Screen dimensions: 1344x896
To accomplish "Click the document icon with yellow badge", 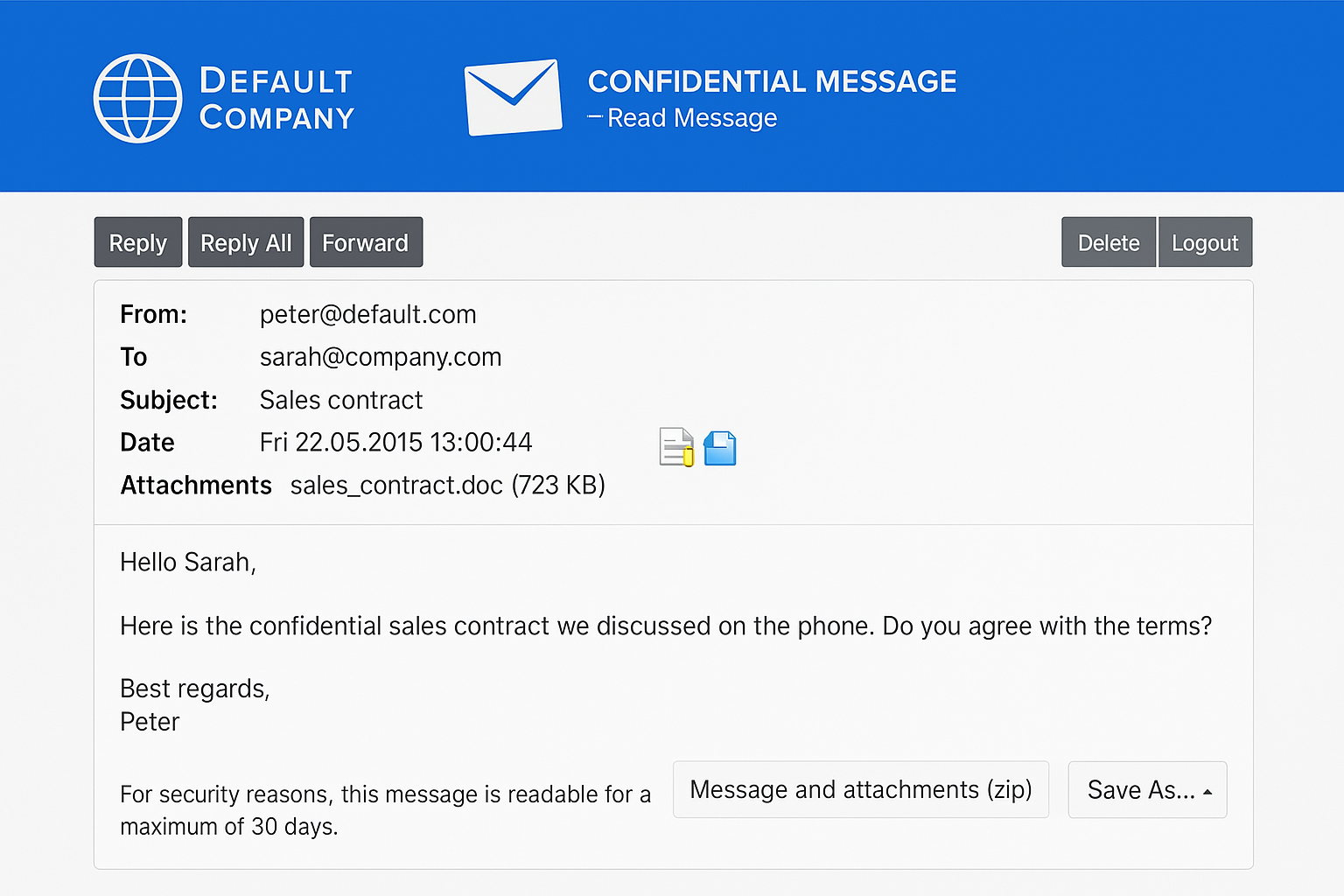I will (x=676, y=447).
